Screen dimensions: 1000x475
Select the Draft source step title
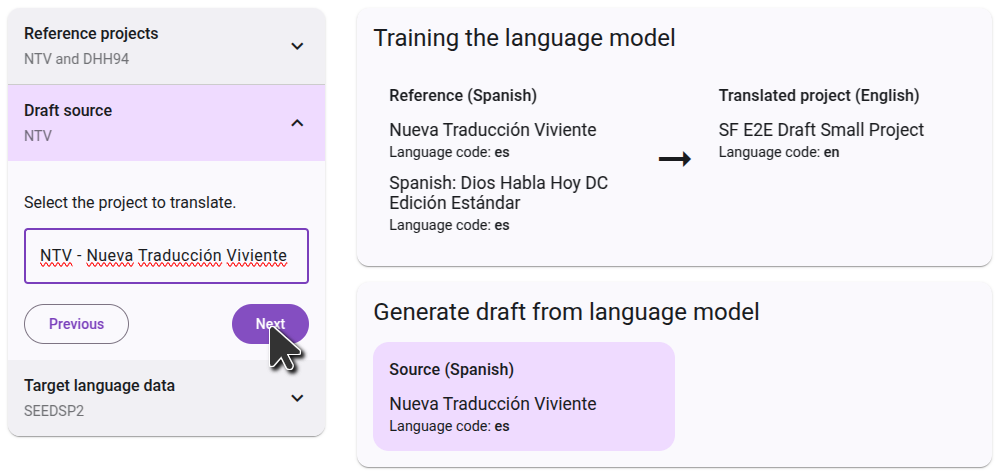coord(68,111)
